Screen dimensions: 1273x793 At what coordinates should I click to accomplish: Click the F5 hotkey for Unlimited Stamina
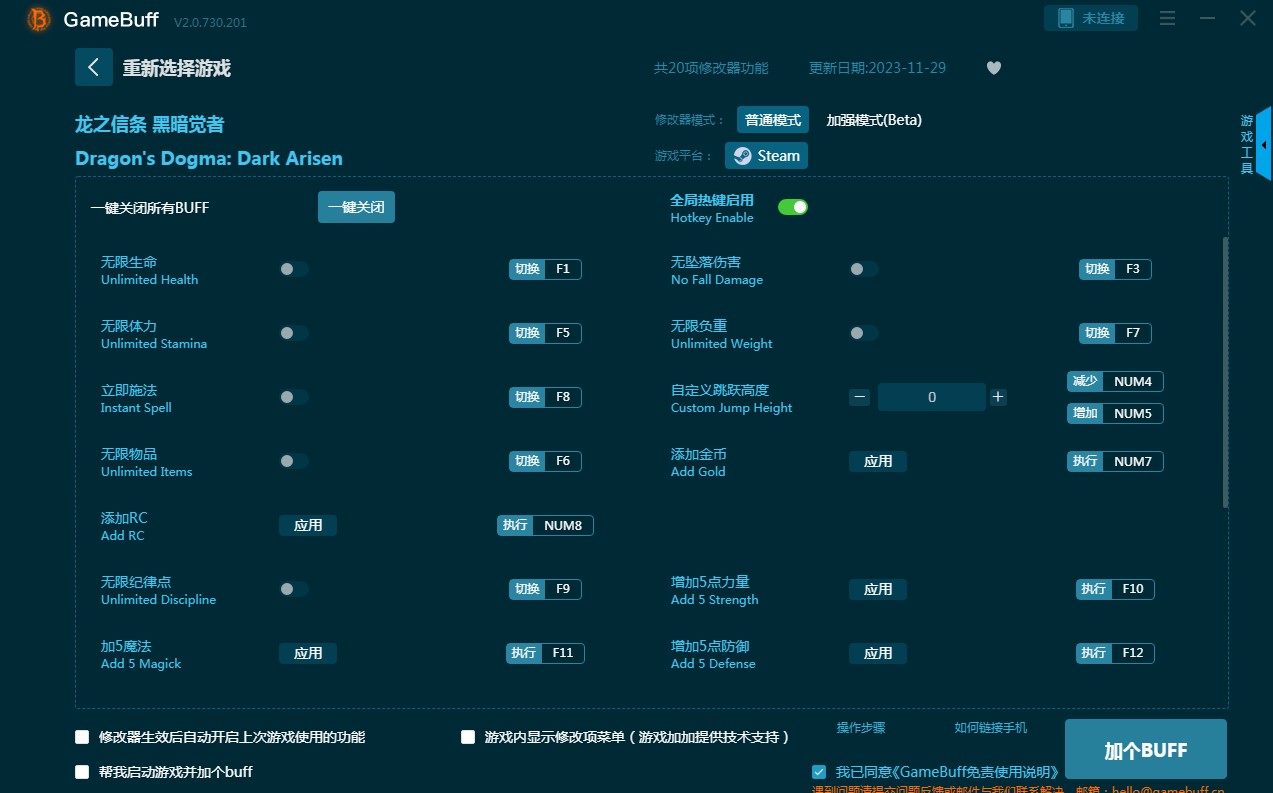click(545, 333)
